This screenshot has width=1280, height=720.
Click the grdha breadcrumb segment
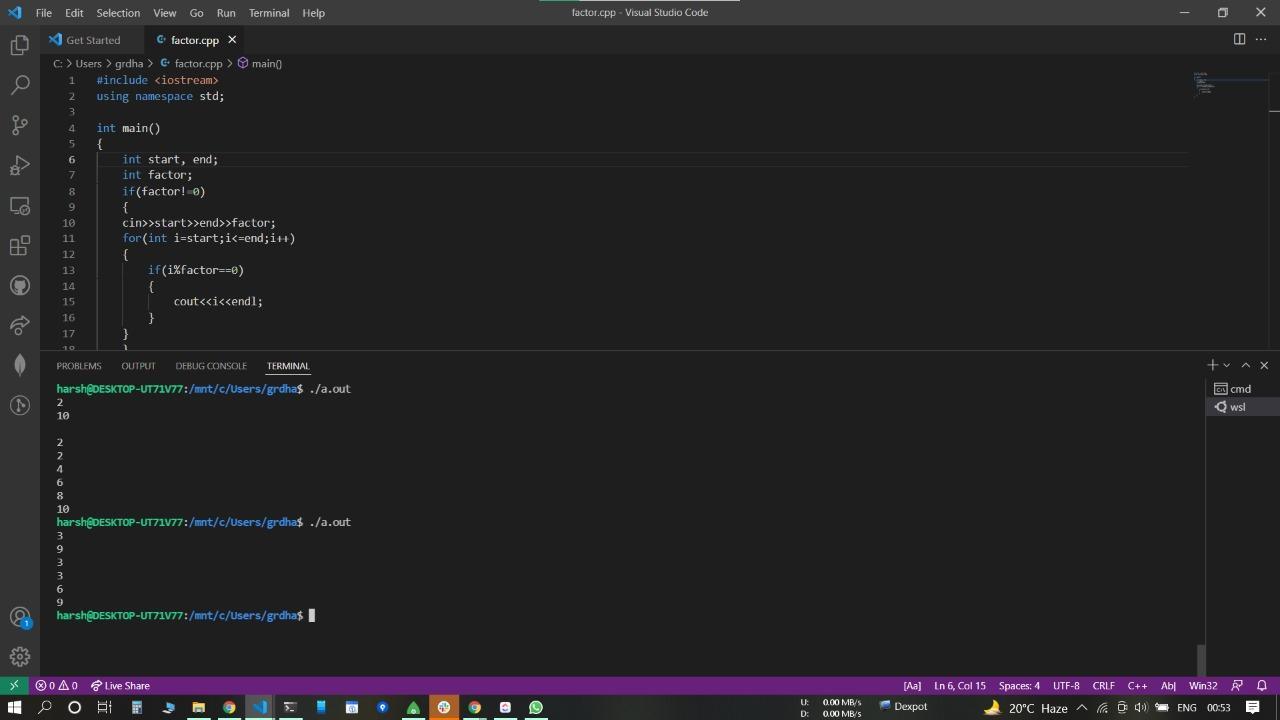(129, 64)
